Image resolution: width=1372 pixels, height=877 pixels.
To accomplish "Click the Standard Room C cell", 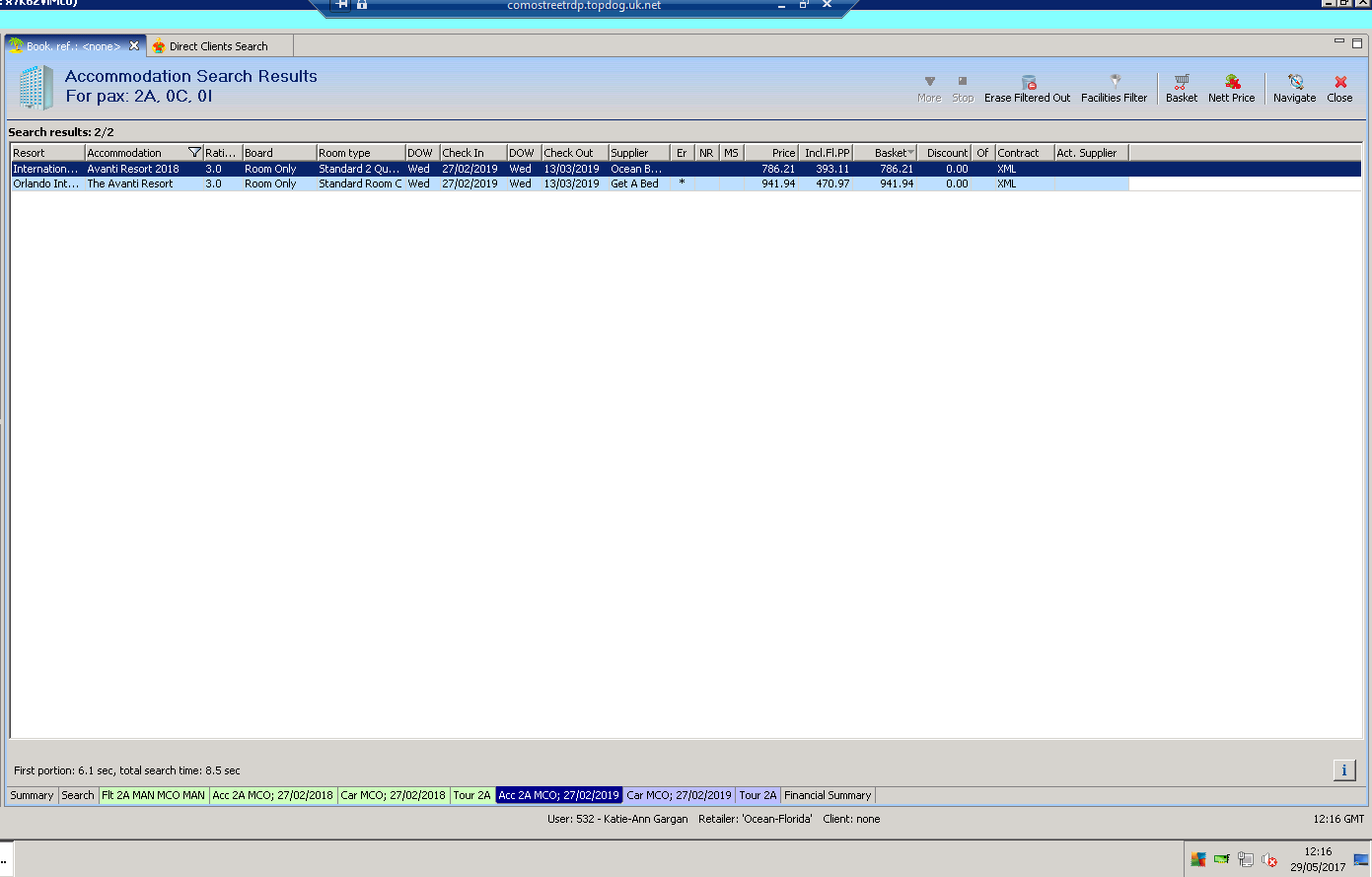I will pyautogui.click(x=360, y=183).
